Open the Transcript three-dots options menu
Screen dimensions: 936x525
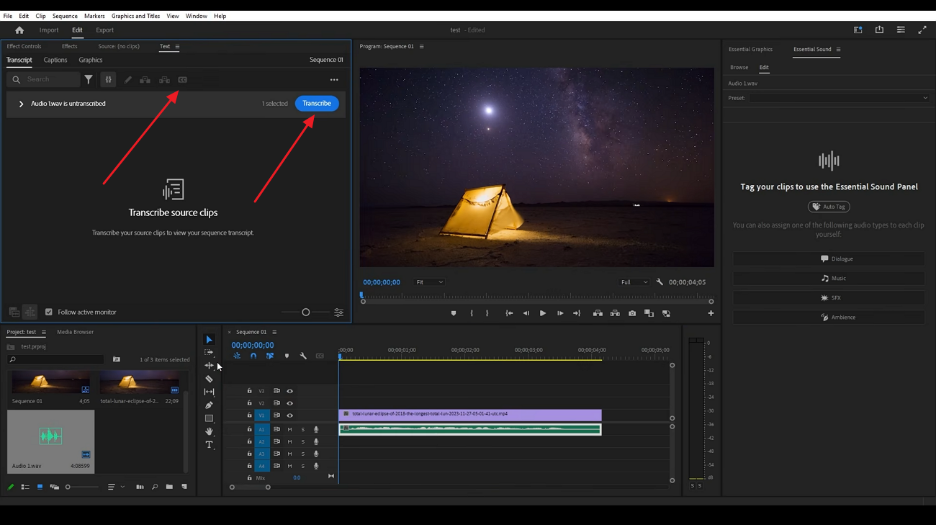point(334,79)
